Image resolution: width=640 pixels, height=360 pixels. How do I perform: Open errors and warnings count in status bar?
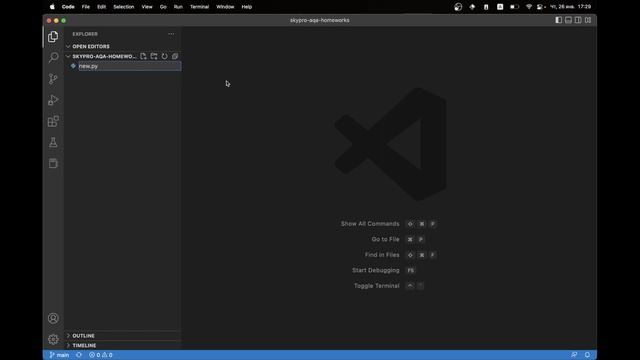tap(100, 355)
